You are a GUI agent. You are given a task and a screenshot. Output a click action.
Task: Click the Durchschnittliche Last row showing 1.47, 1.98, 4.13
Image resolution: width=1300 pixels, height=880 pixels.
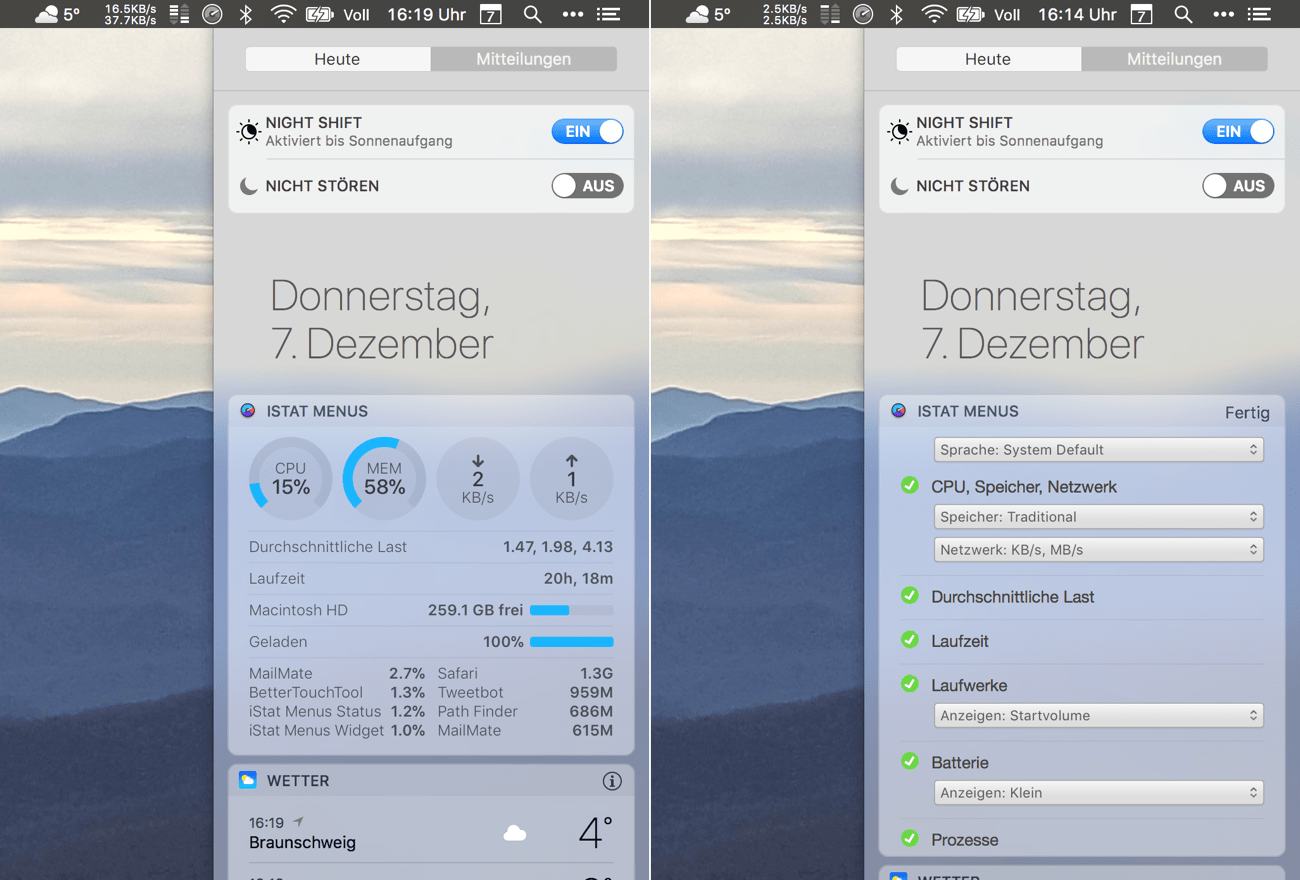click(431, 547)
